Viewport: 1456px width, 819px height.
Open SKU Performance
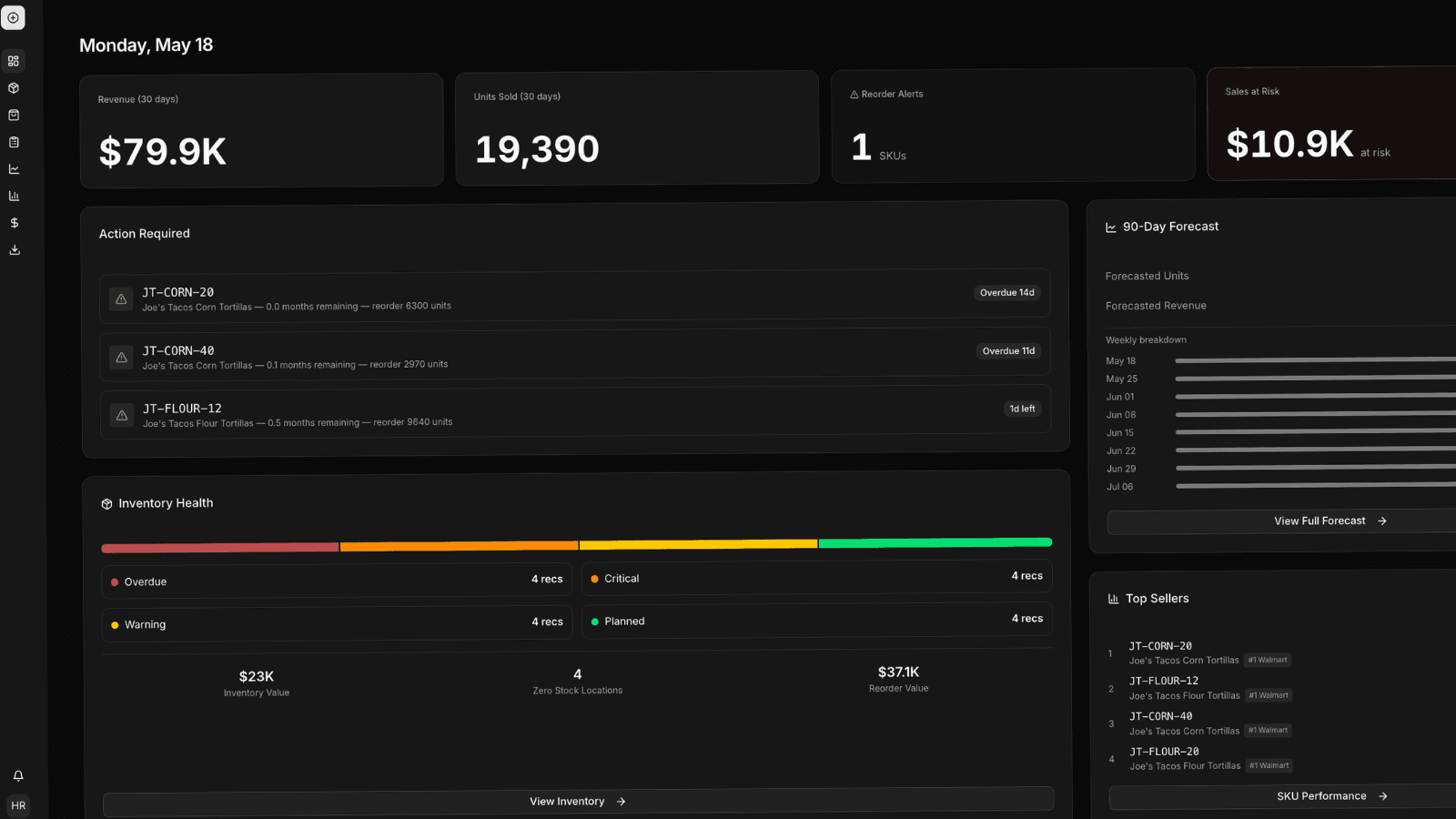point(1283,796)
